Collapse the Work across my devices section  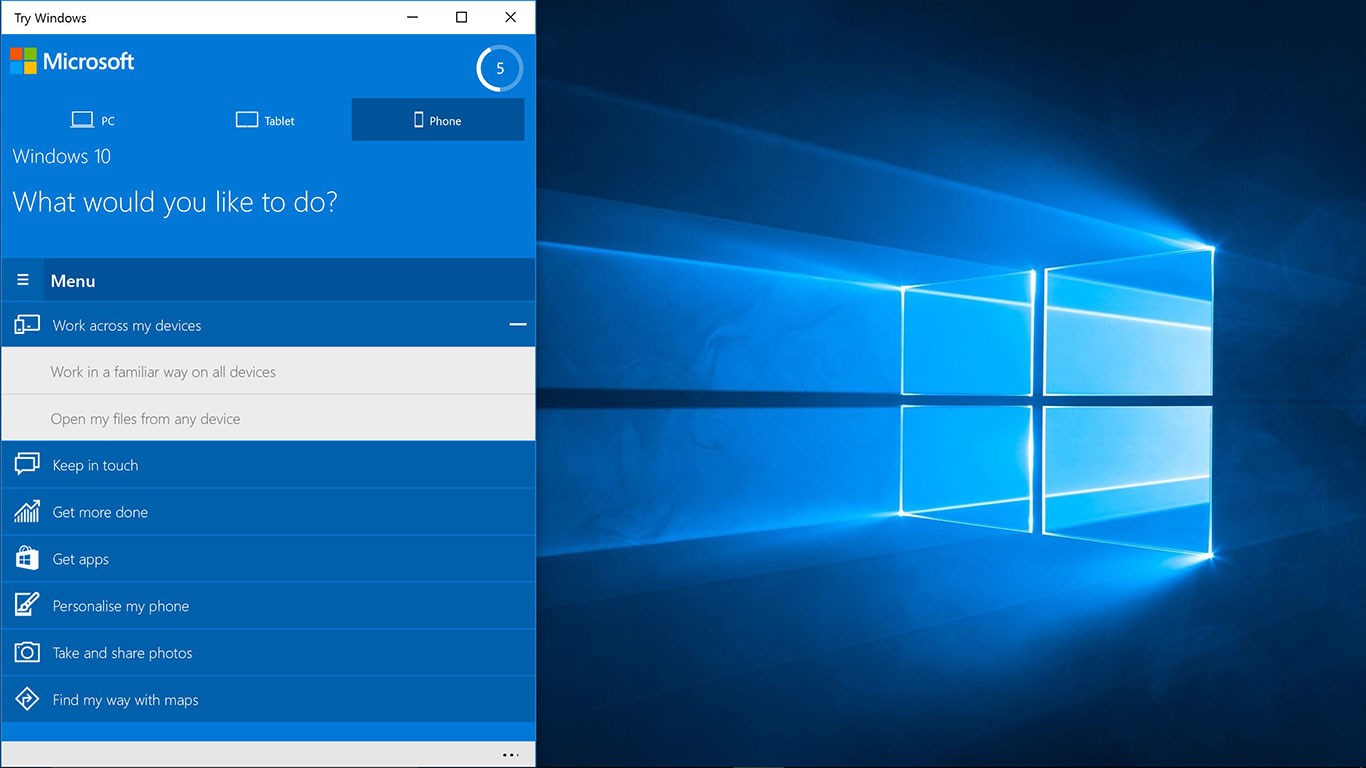pos(518,324)
